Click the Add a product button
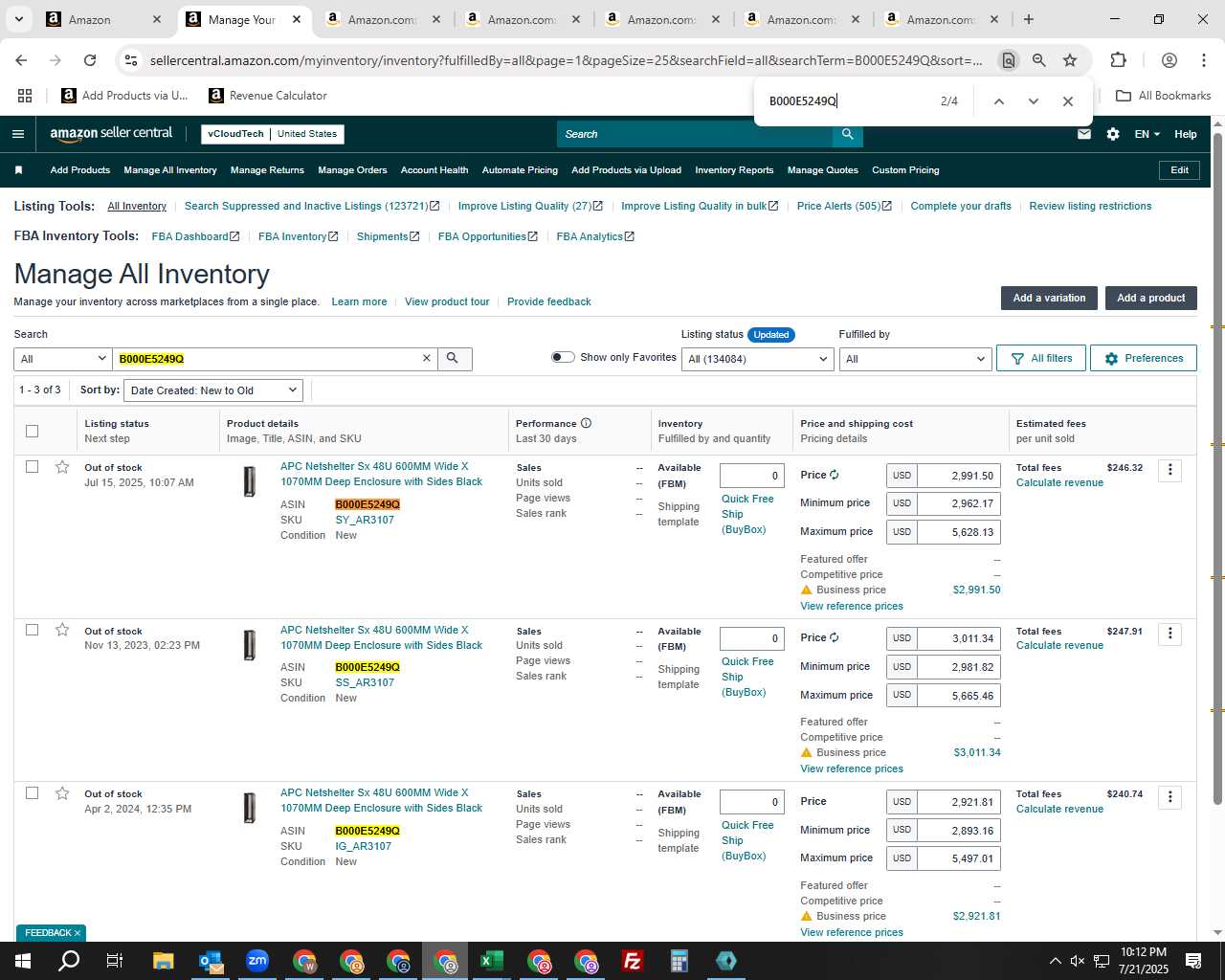The width and height of the screenshot is (1225, 980). pos(1150,298)
